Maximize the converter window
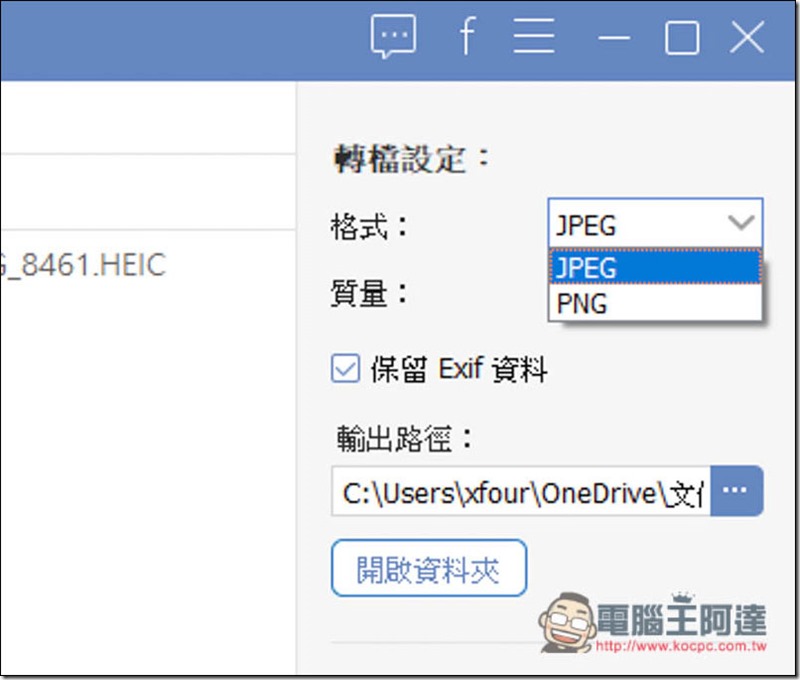The width and height of the screenshot is (800, 680). coord(682,38)
